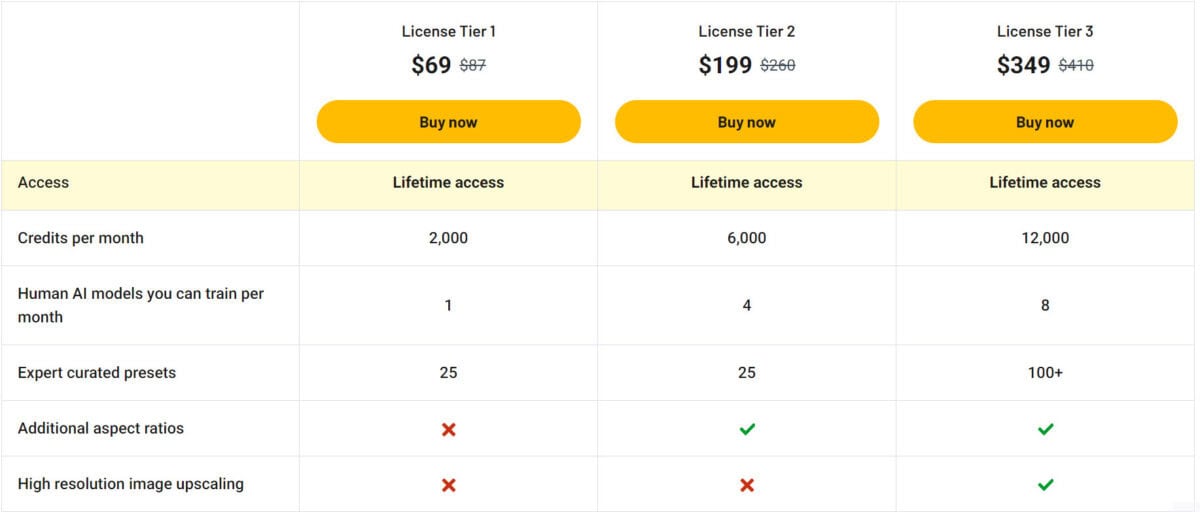Click the red X for Tier 1 aspect ratios
The width and height of the screenshot is (1200, 512).
coord(448,429)
